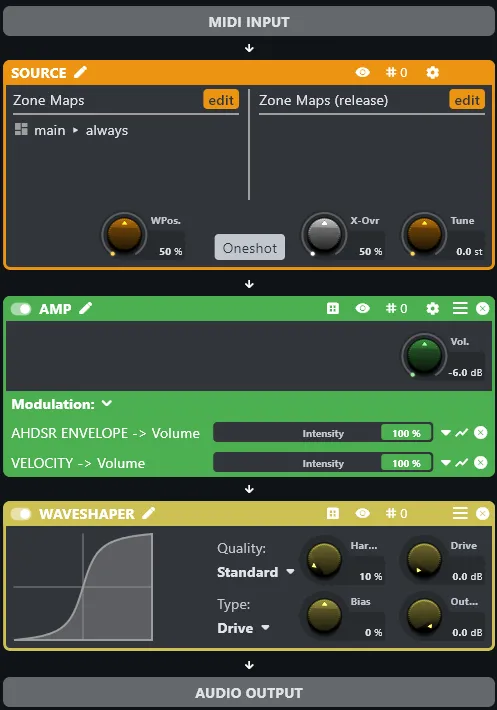The width and height of the screenshot is (497, 710).
Task: Remove the WAVESHAPER module with X
Action: click(x=483, y=513)
